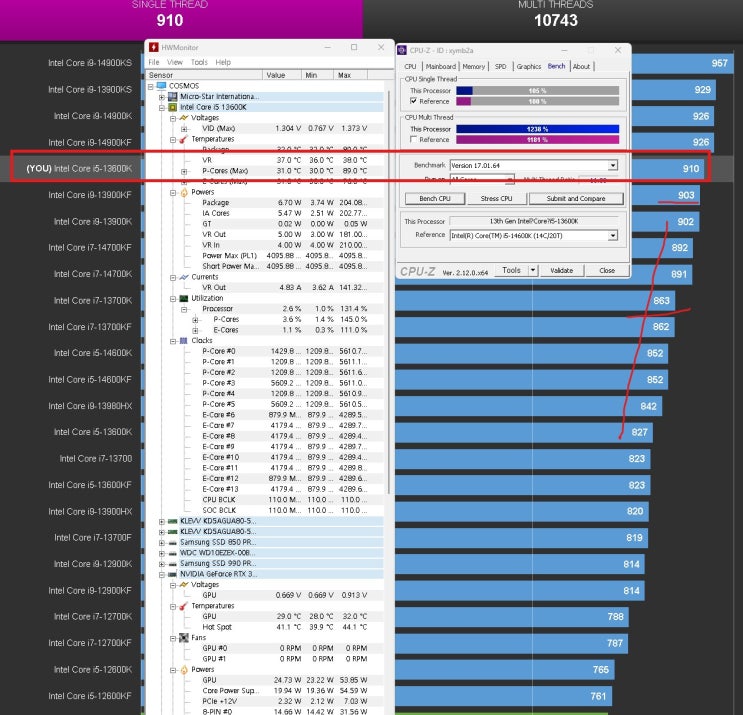Expand the E-Cores utilization entry
The image size is (743, 715).
pyautogui.click(x=195, y=330)
